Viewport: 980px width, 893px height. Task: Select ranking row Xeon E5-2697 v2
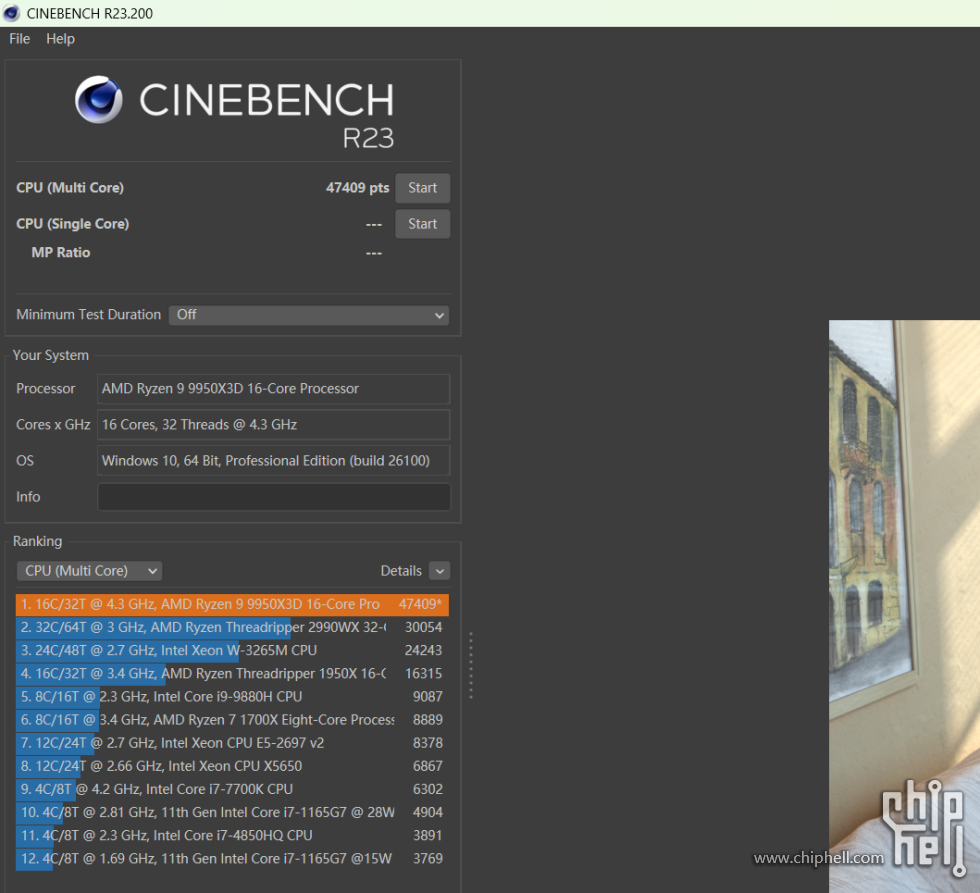pyautogui.click(x=232, y=743)
